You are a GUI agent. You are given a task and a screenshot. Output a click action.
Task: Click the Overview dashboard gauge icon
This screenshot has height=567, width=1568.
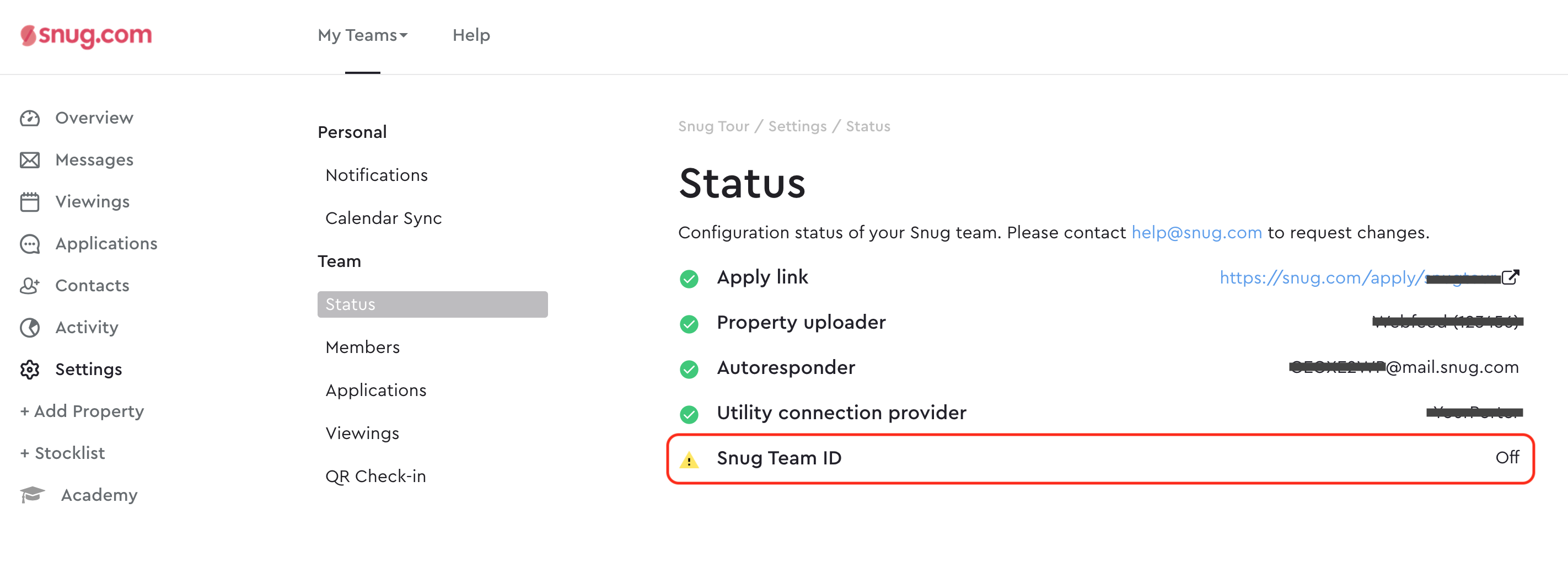(x=30, y=118)
